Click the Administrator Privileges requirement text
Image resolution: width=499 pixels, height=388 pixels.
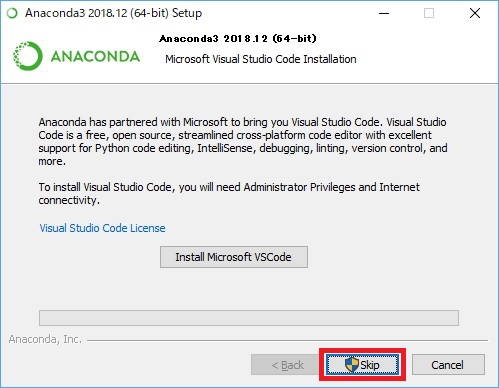[229, 194]
